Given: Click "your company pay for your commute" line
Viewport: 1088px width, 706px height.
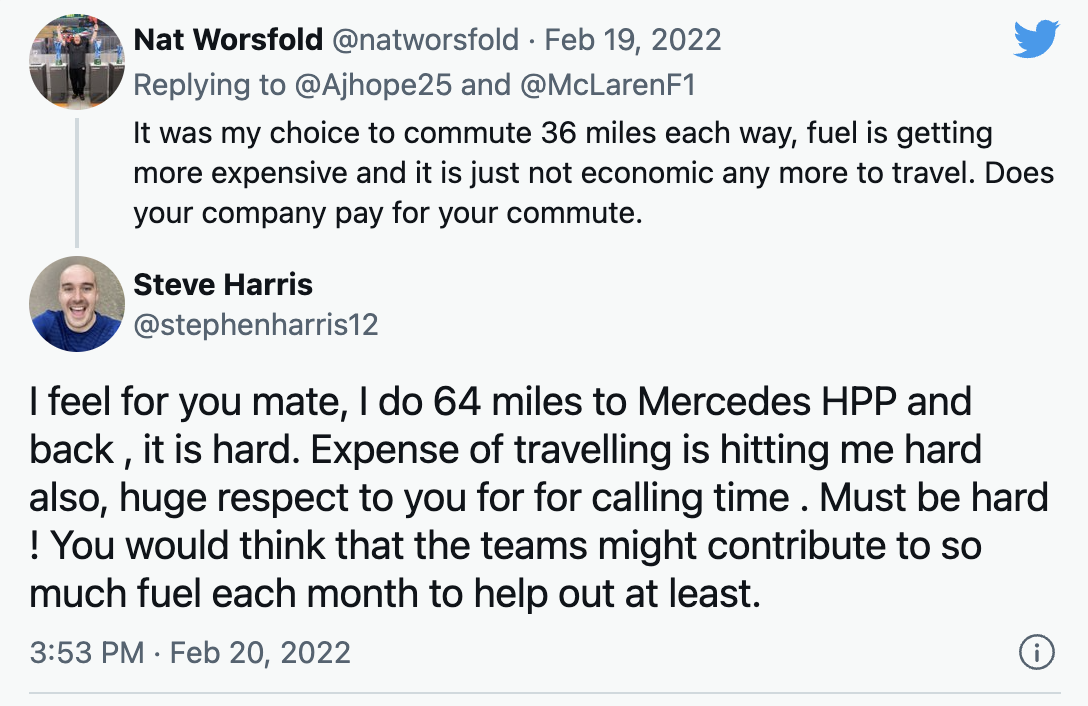Looking at the screenshot, I should (388, 213).
